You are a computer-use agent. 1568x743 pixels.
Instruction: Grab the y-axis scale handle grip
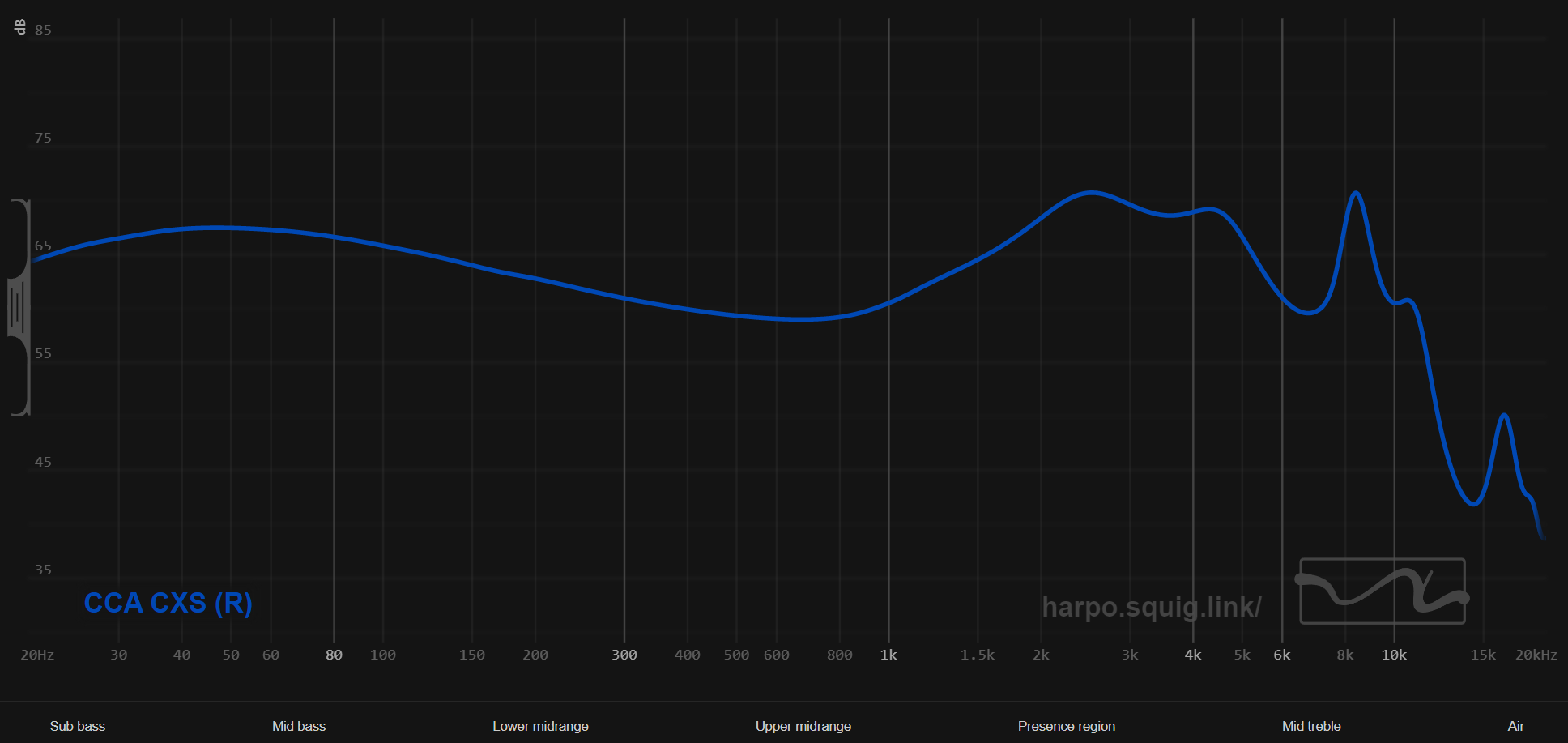pos(18,308)
